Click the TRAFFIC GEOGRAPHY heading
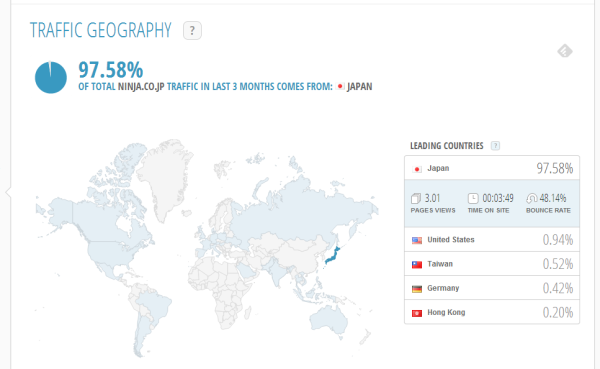Screen dimensions: 600x369 (x=101, y=30)
